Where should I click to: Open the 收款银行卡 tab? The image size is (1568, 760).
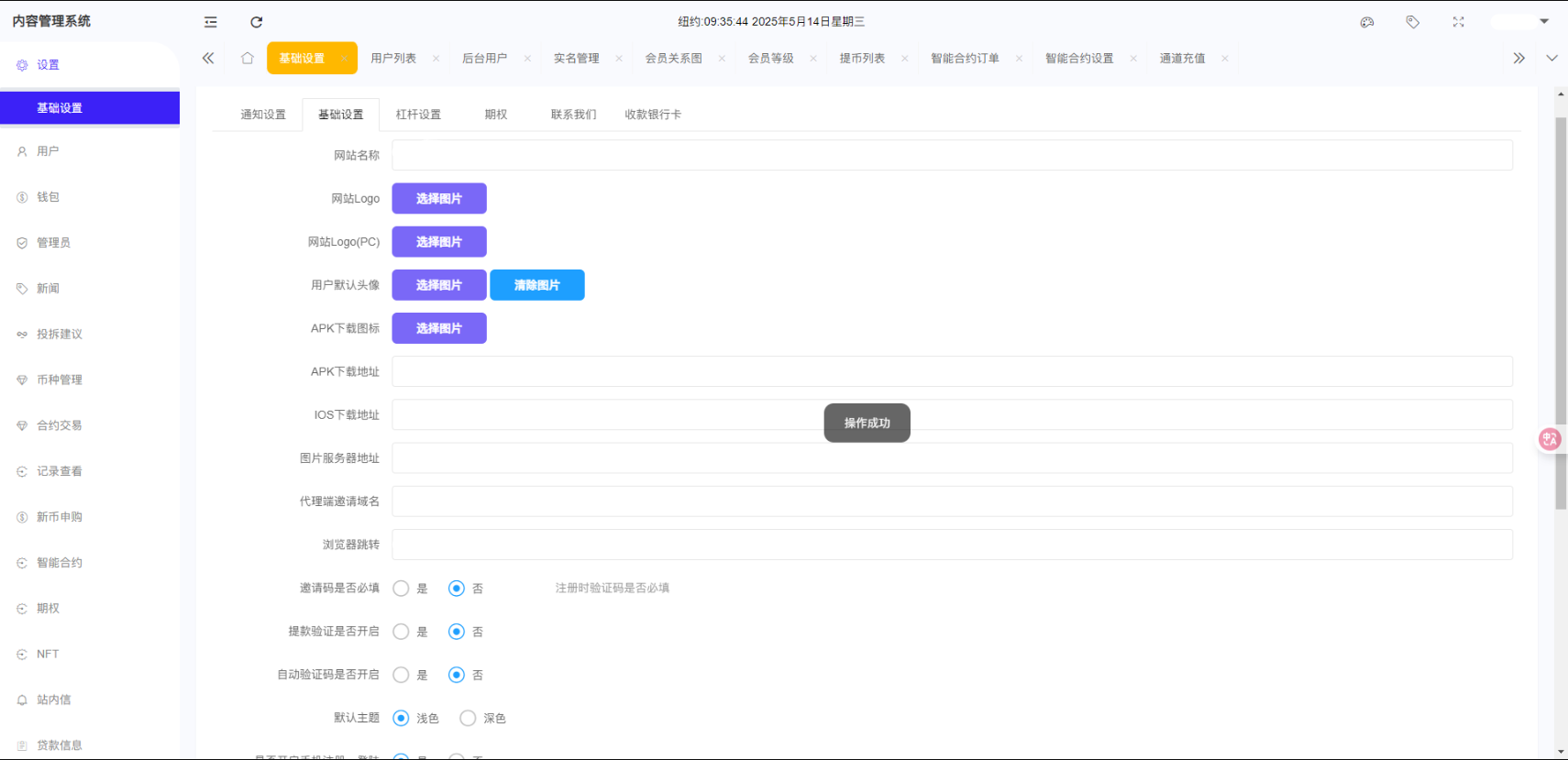tap(653, 115)
